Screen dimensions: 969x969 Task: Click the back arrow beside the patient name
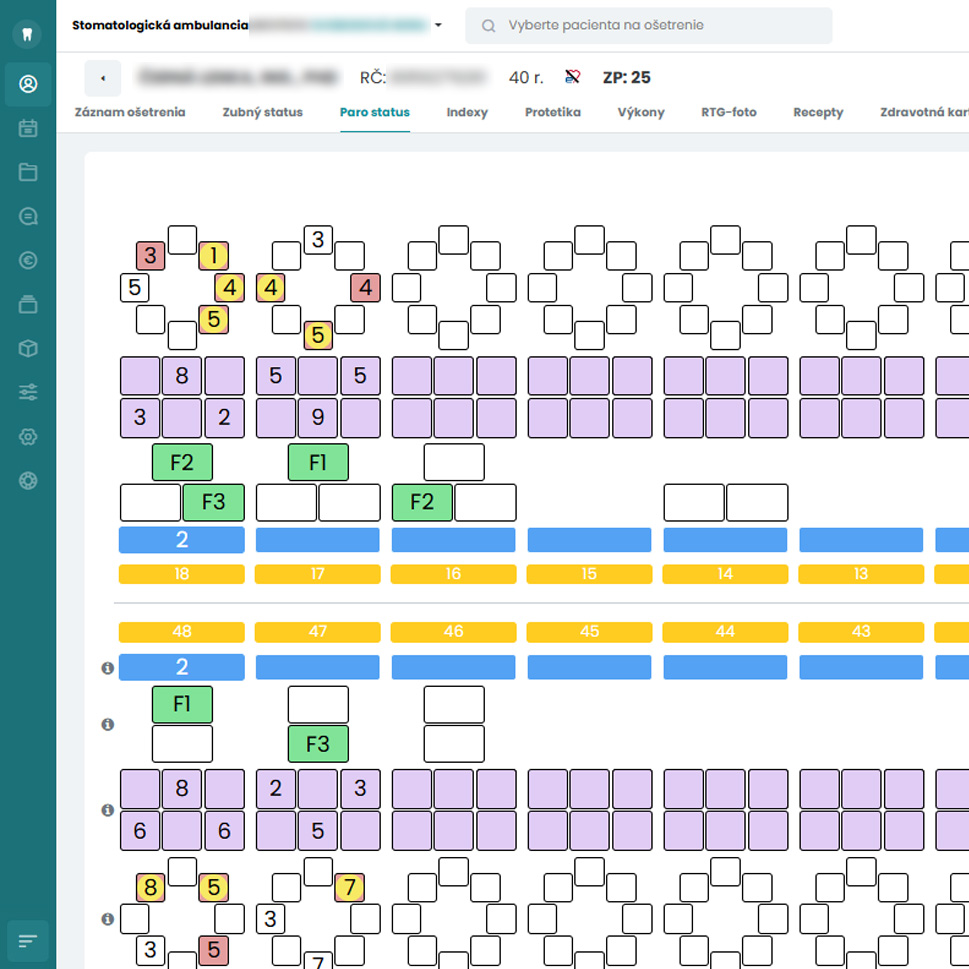102,78
